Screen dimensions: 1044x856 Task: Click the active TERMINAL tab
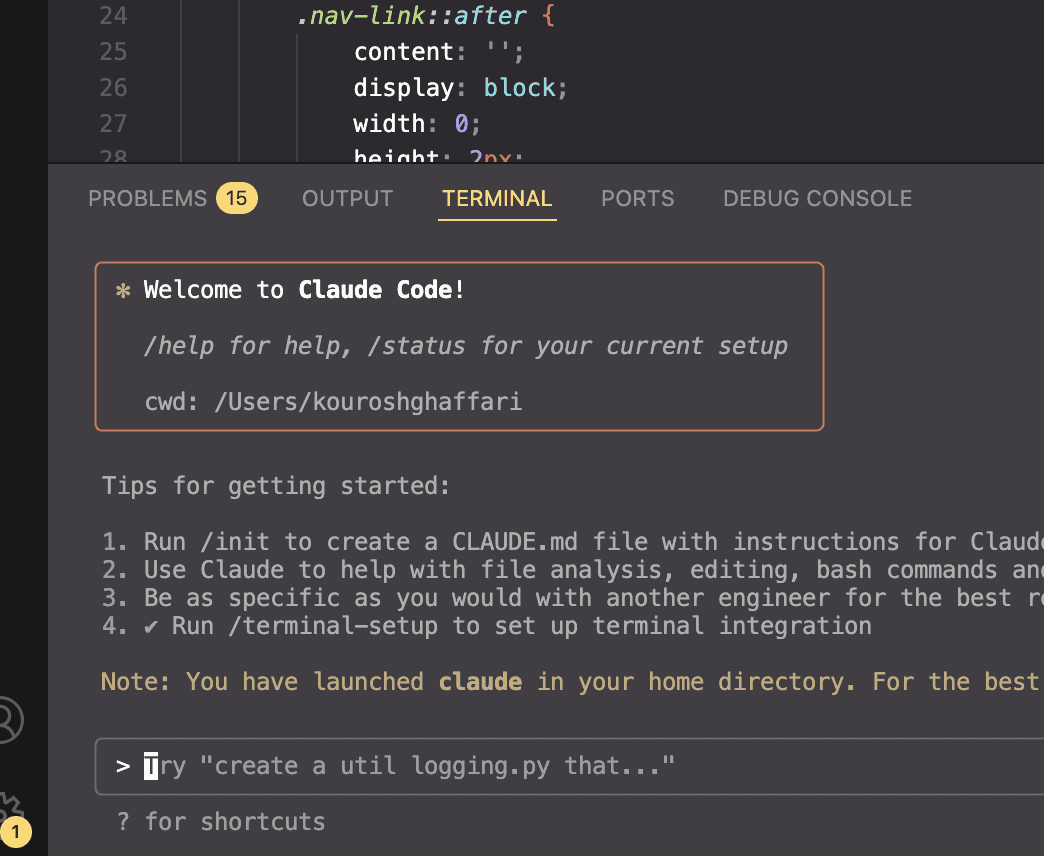click(x=497, y=198)
